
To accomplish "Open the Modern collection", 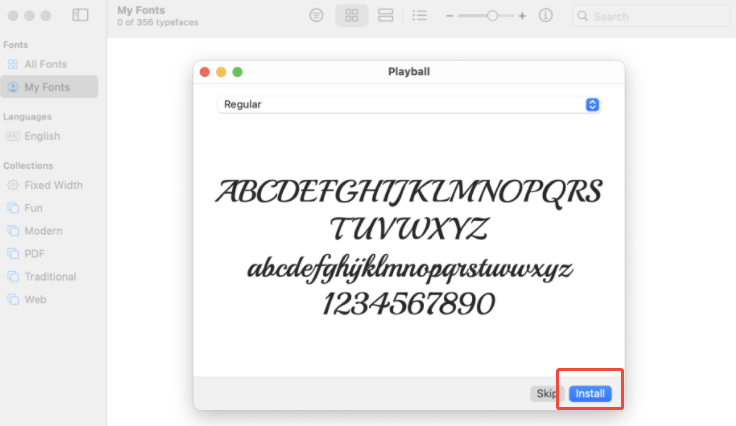I will pyautogui.click(x=49, y=231).
